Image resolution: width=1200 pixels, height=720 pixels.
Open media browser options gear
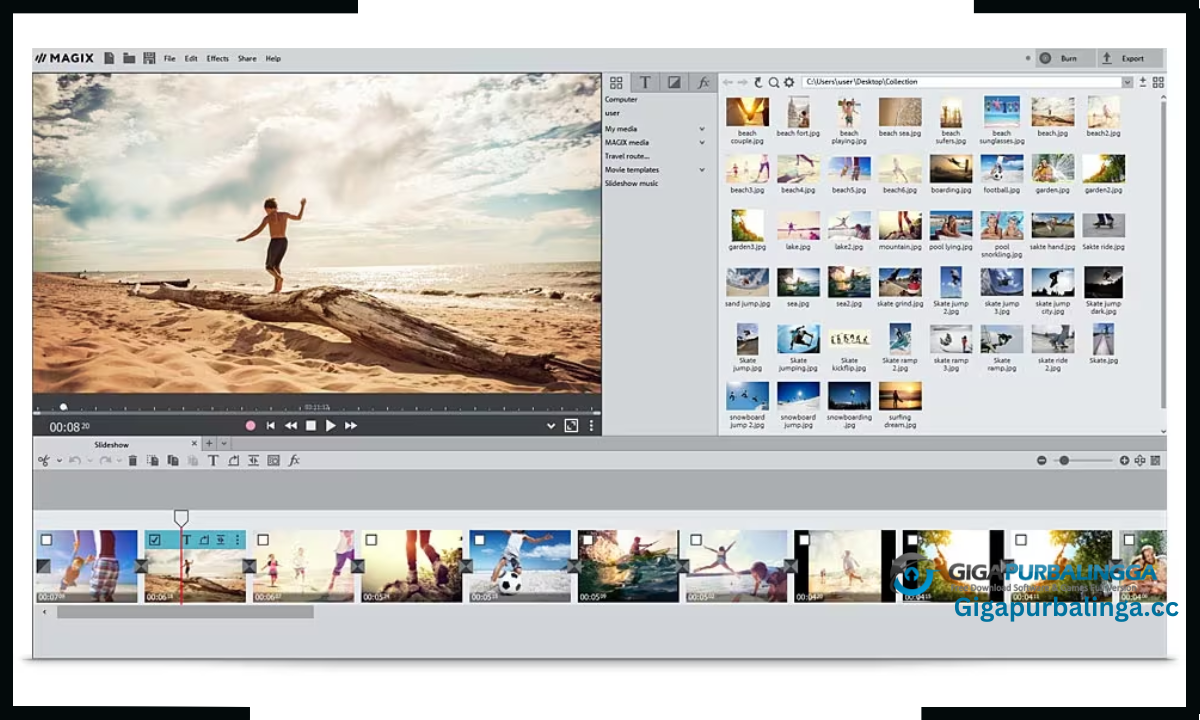point(789,82)
